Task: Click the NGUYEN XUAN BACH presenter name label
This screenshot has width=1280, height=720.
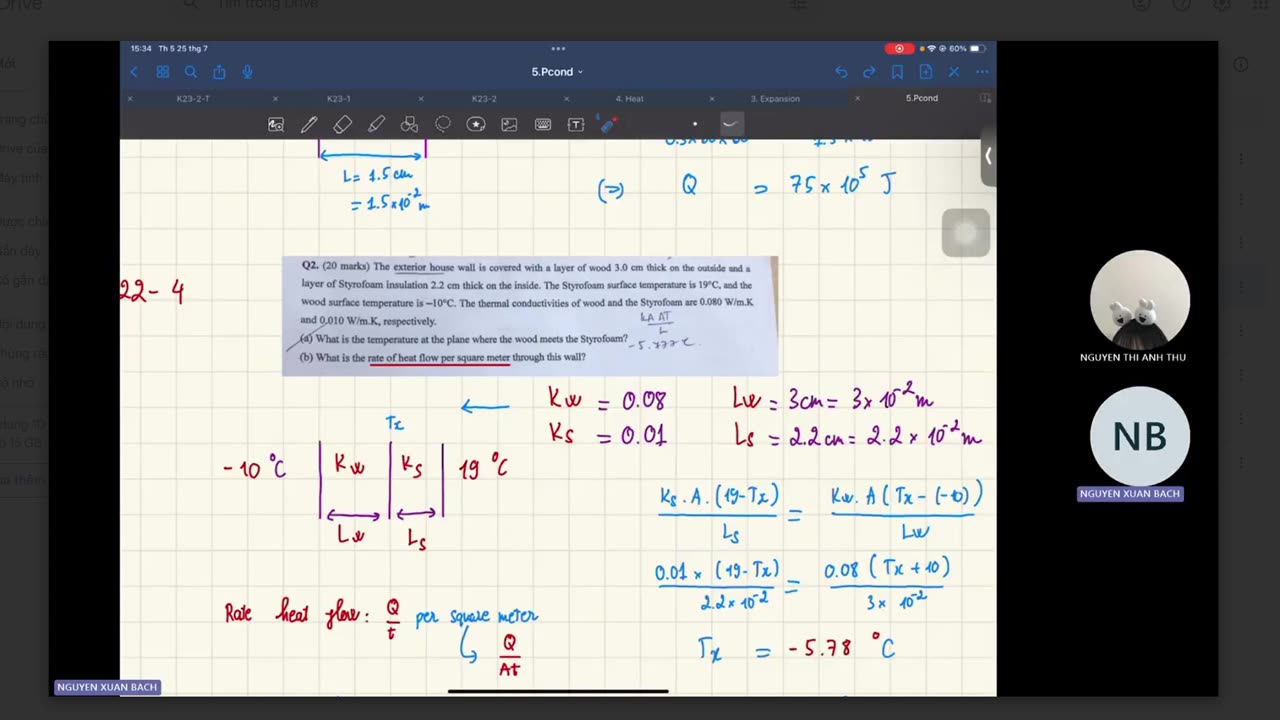Action: 107,687
